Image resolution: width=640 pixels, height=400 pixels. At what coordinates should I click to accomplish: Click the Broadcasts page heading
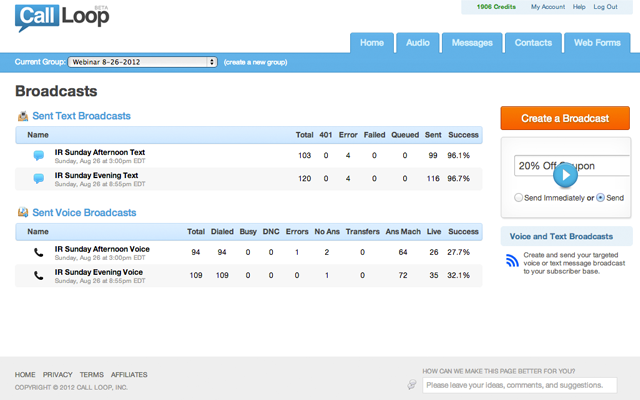pyautogui.click(x=56, y=91)
